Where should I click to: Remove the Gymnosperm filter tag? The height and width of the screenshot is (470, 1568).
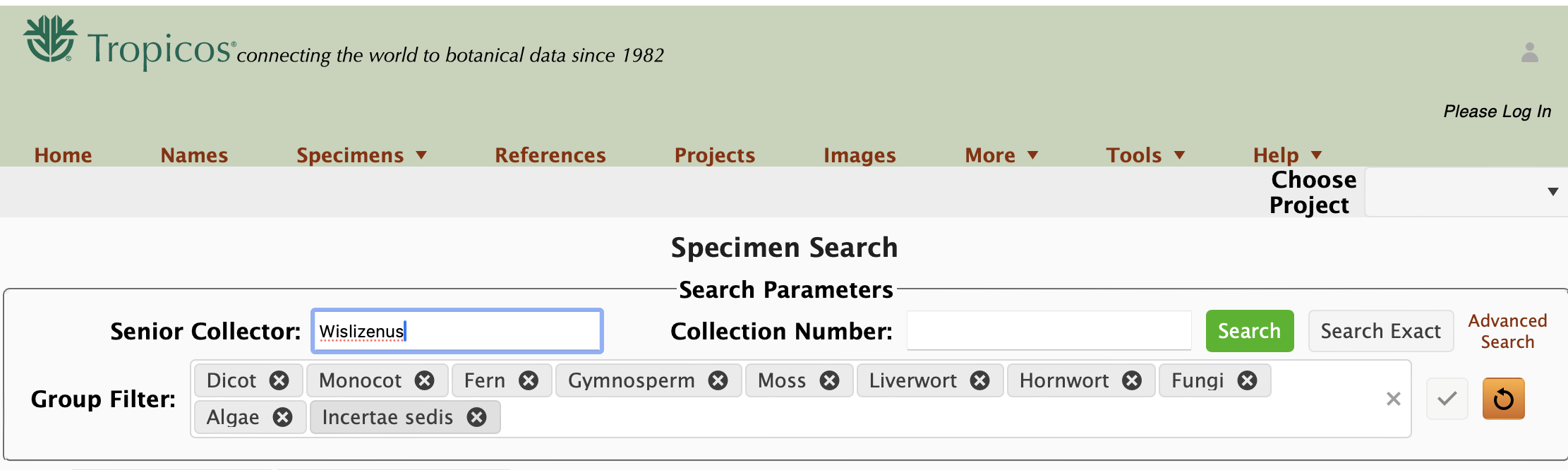718,380
